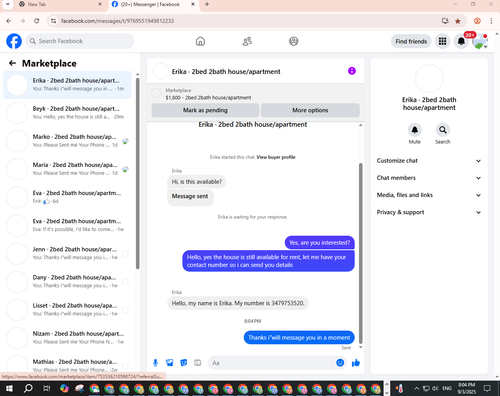Go back using the Marketplace back arrow

click(x=12, y=63)
